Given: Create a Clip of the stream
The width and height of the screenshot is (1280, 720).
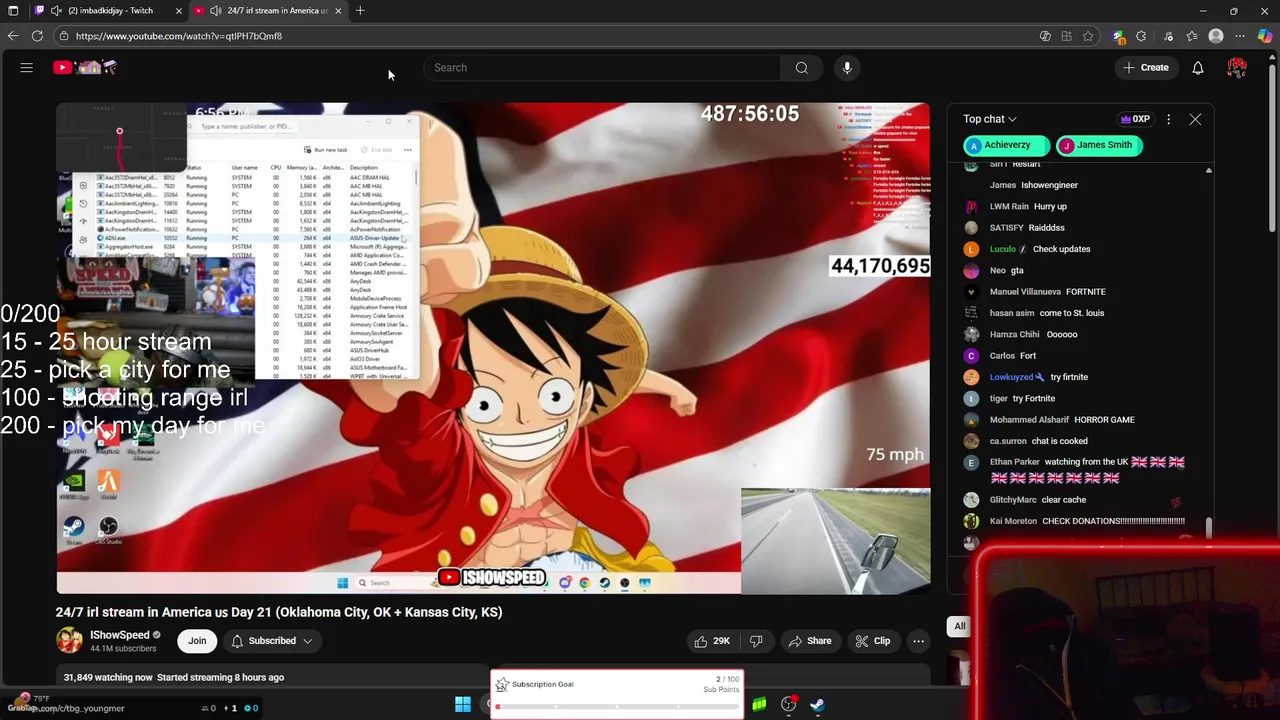Looking at the screenshot, I should [x=873, y=641].
